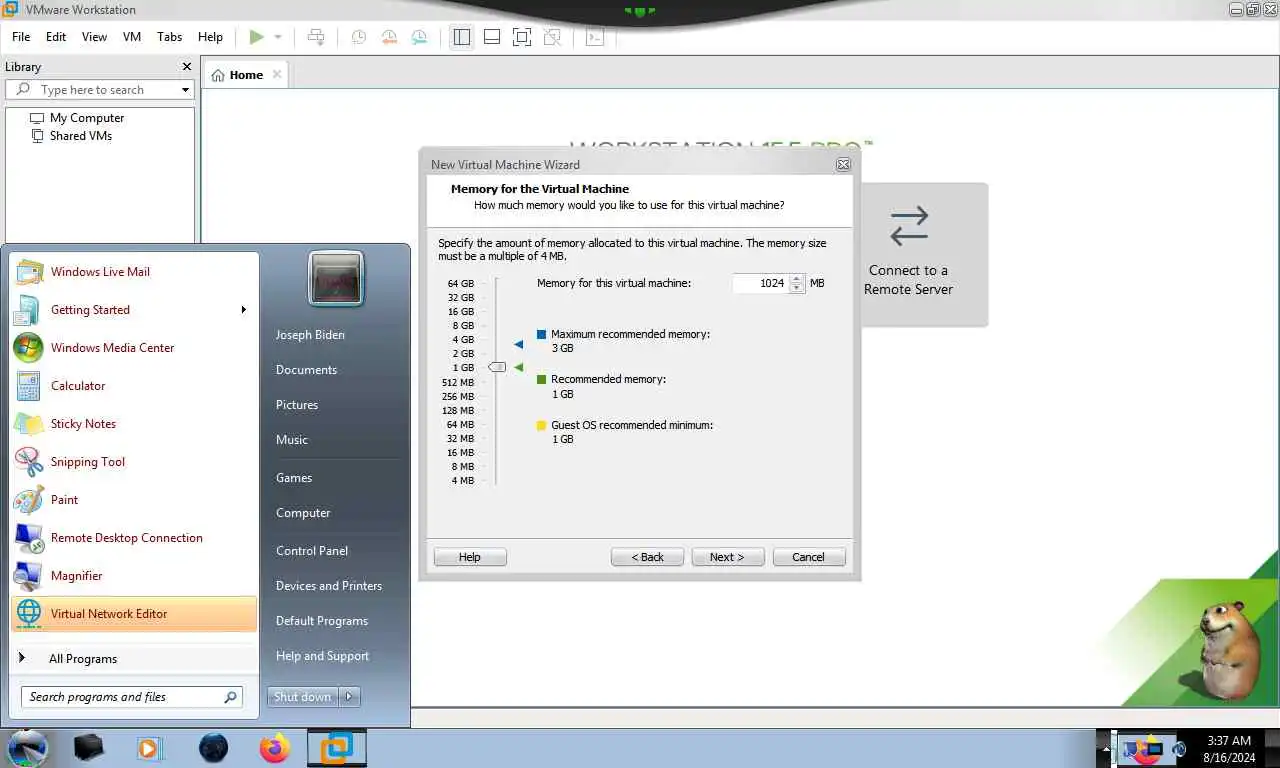This screenshot has height=768, width=1280.
Task: Open the Edit menu
Action: pyautogui.click(x=56, y=36)
